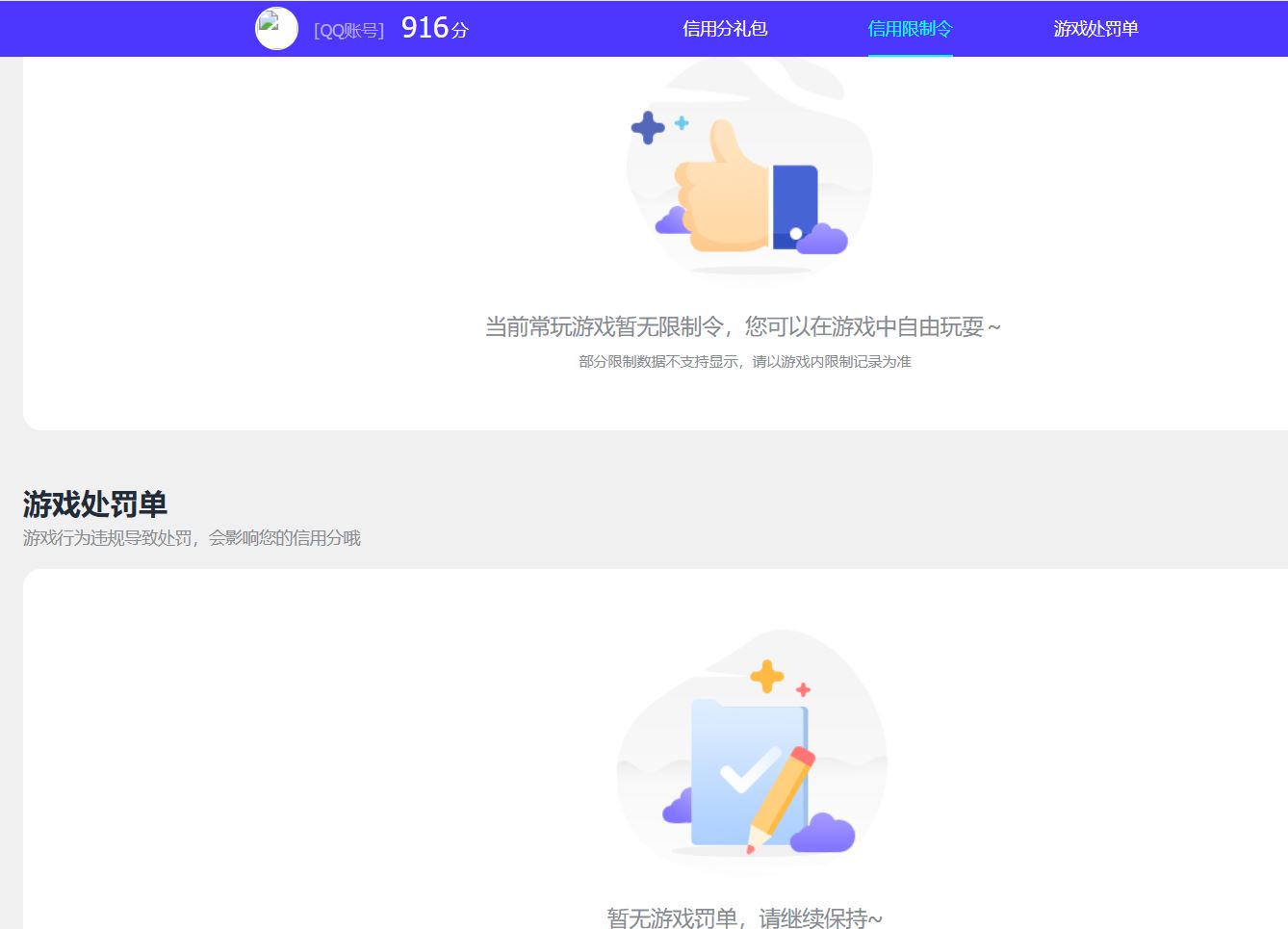
Task: Click the 部分限制数据不支持显示 note
Action: (x=744, y=362)
